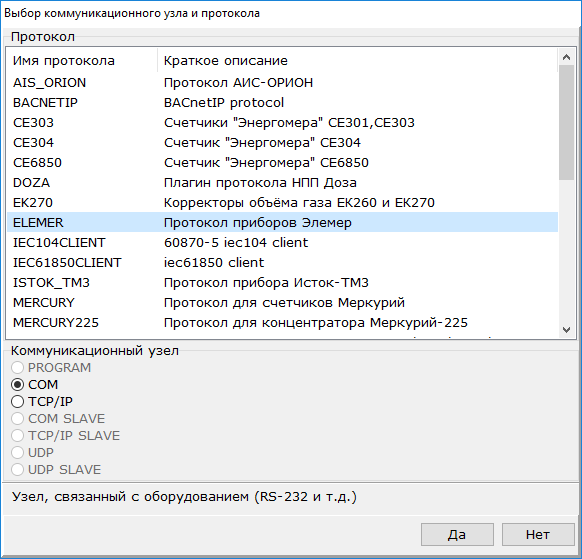Click description 'Счетчик "Энергомера" CE6850'
The height and width of the screenshot is (559, 582).
(266, 163)
